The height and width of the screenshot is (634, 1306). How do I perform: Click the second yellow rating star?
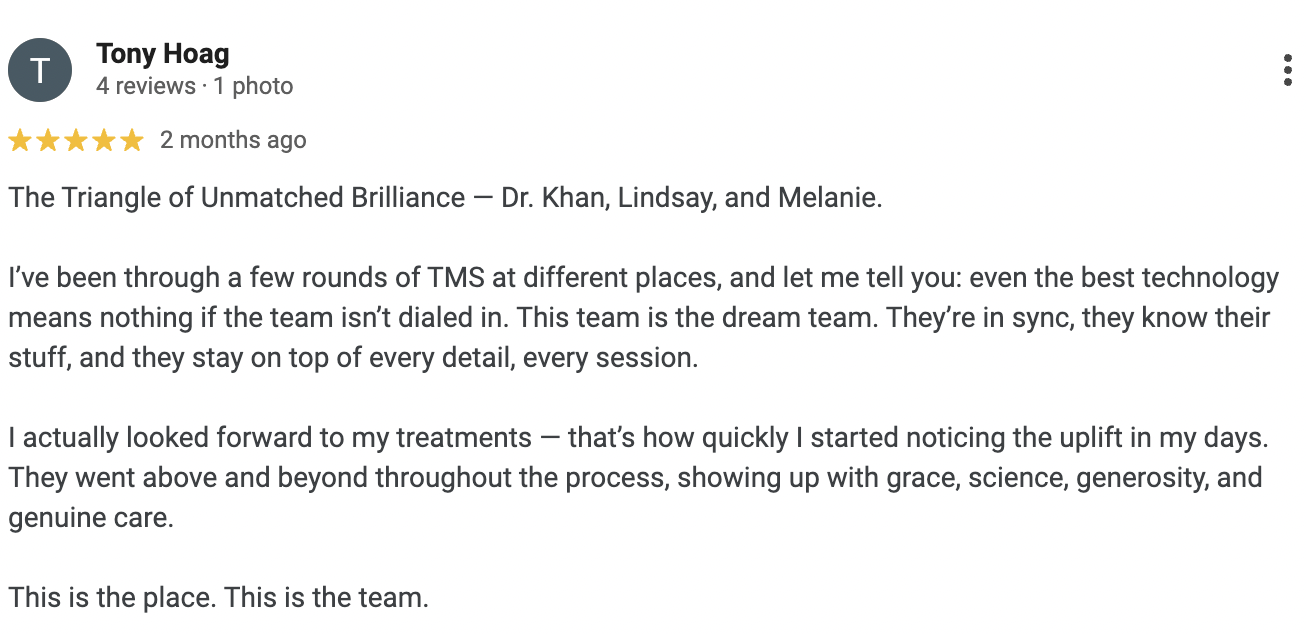[x=48, y=141]
